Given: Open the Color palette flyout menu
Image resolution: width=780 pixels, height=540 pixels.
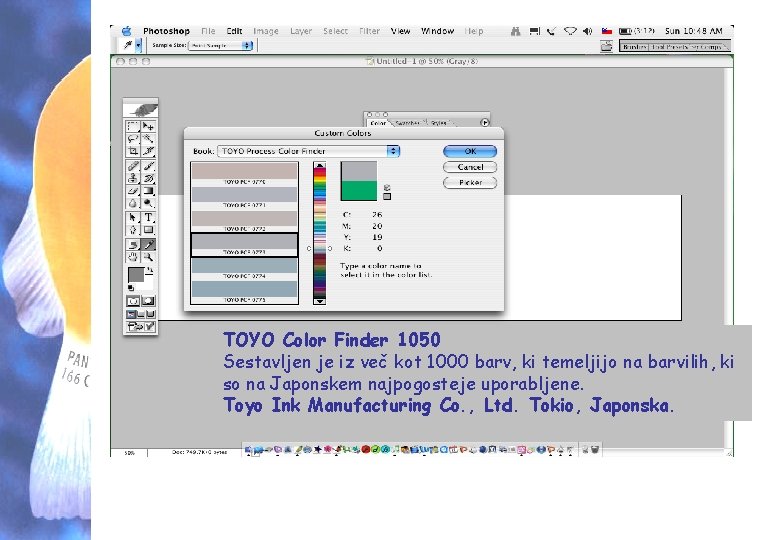Looking at the screenshot, I should point(485,122).
